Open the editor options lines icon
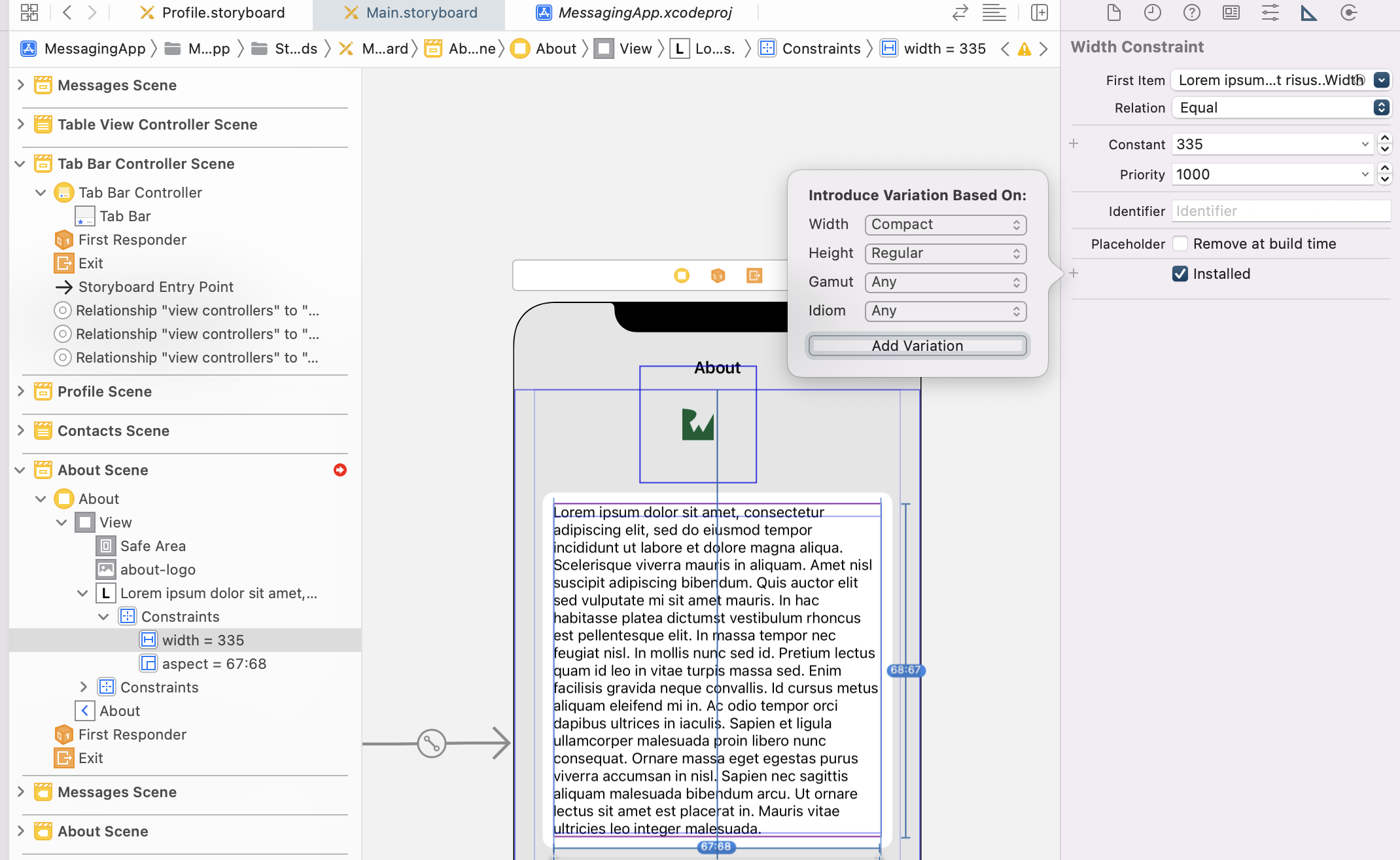Image resolution: width=1400 pixels, height=860 pixels. pyautogui.click(x=994, y=12)
